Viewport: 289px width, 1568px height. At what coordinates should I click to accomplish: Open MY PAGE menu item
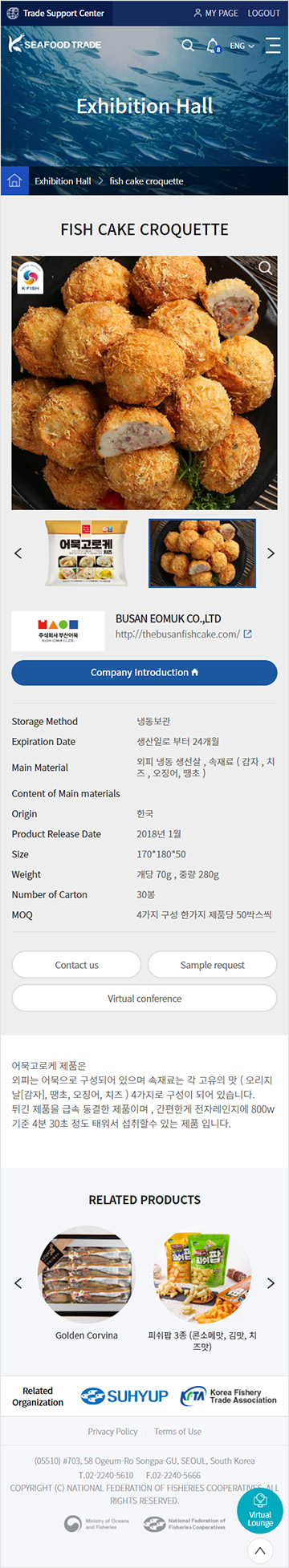[x=216, y=13]
